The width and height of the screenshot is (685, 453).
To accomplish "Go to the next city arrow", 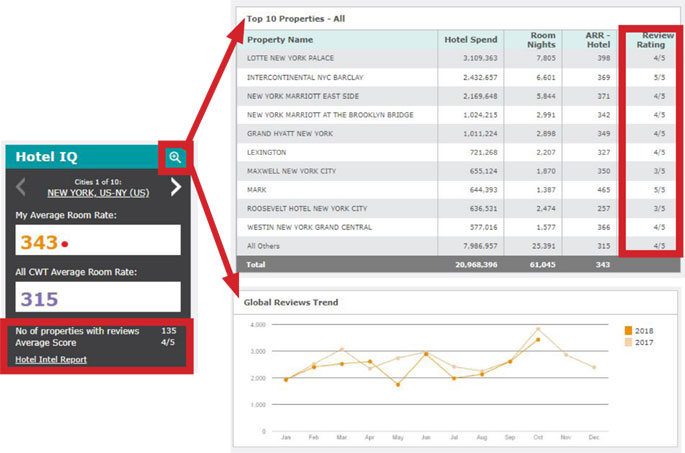I will coord(176,187).
